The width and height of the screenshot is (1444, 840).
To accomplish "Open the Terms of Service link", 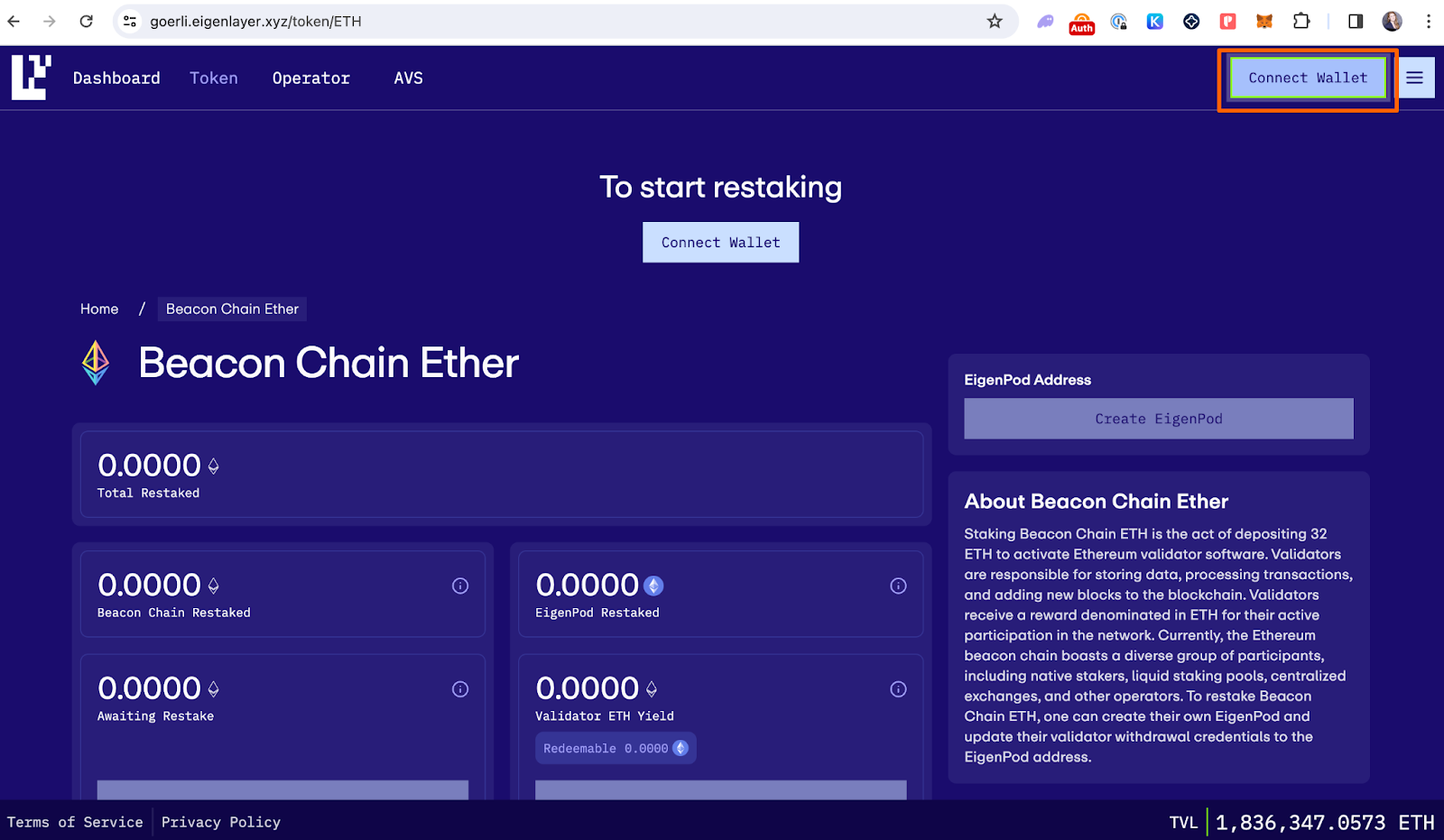I will coord(76,821).
